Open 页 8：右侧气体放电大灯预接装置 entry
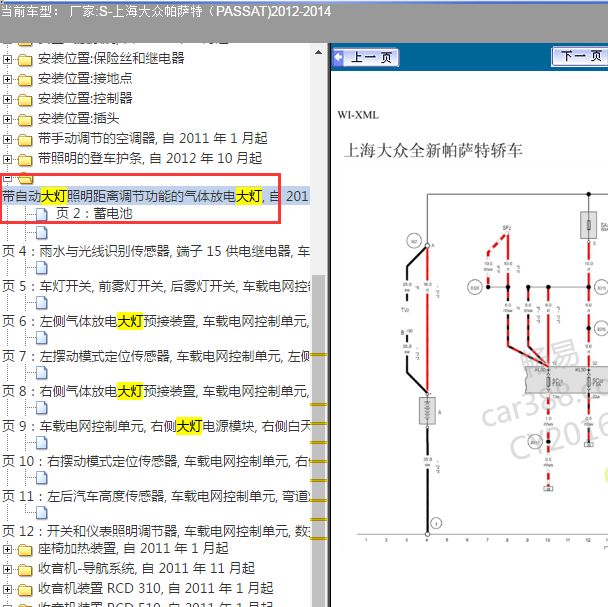This screenshot has height=607, width=608. tap(155, 391)
